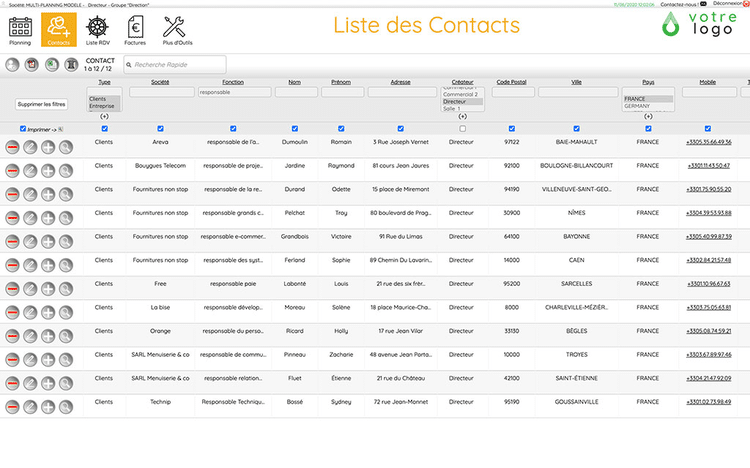Click the round person icon beside CONTACT
Image resolution: width=750 pixels, height=468 pixels.
(12, 65)
